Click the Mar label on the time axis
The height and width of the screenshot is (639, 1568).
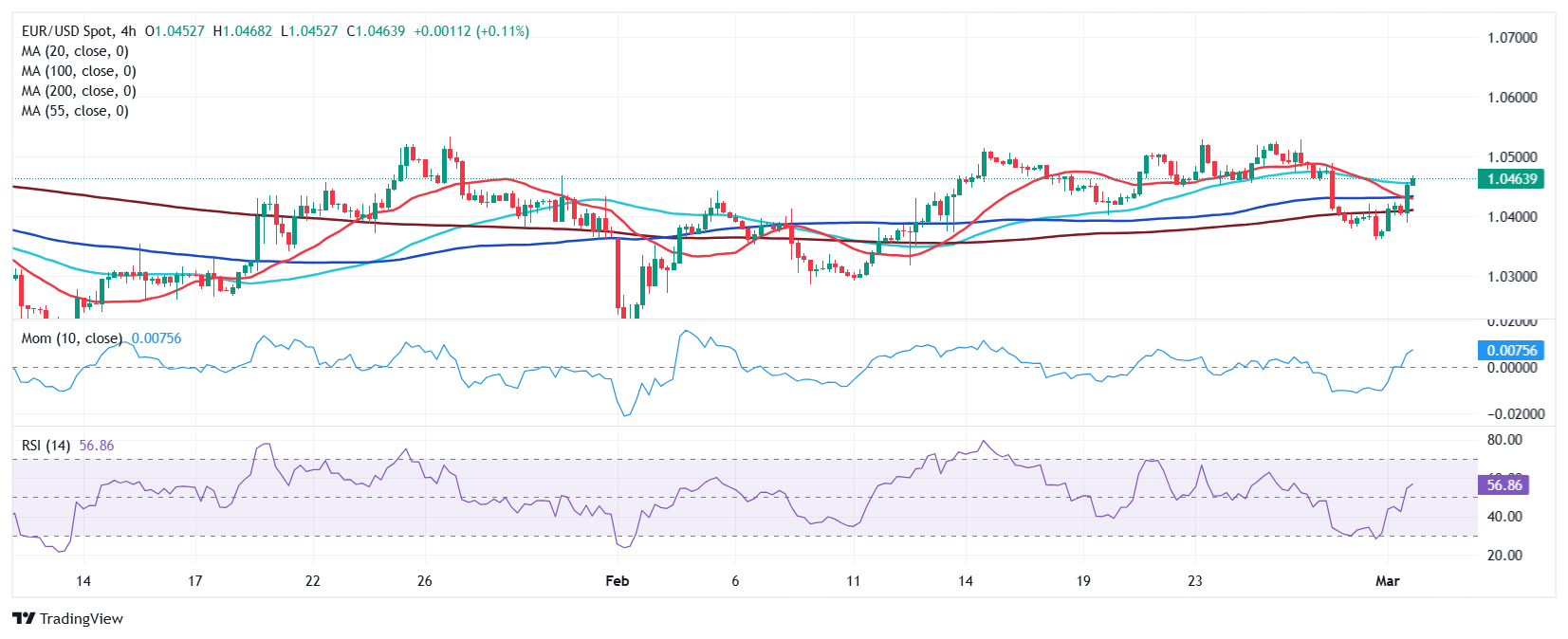coord(1387,580)
